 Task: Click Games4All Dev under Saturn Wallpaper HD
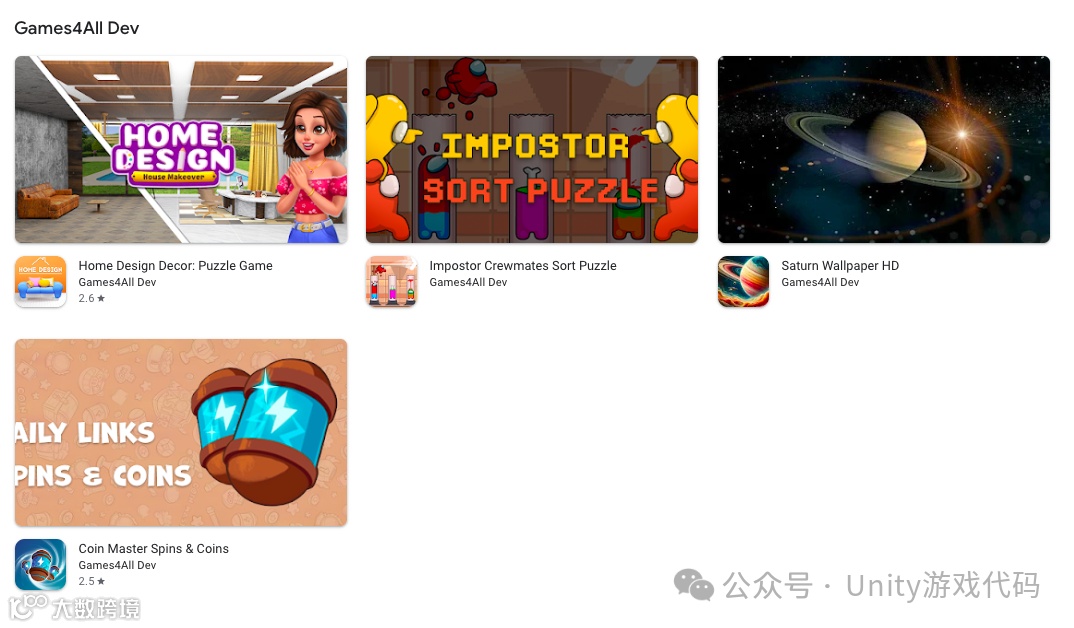[x=820, y=282]
